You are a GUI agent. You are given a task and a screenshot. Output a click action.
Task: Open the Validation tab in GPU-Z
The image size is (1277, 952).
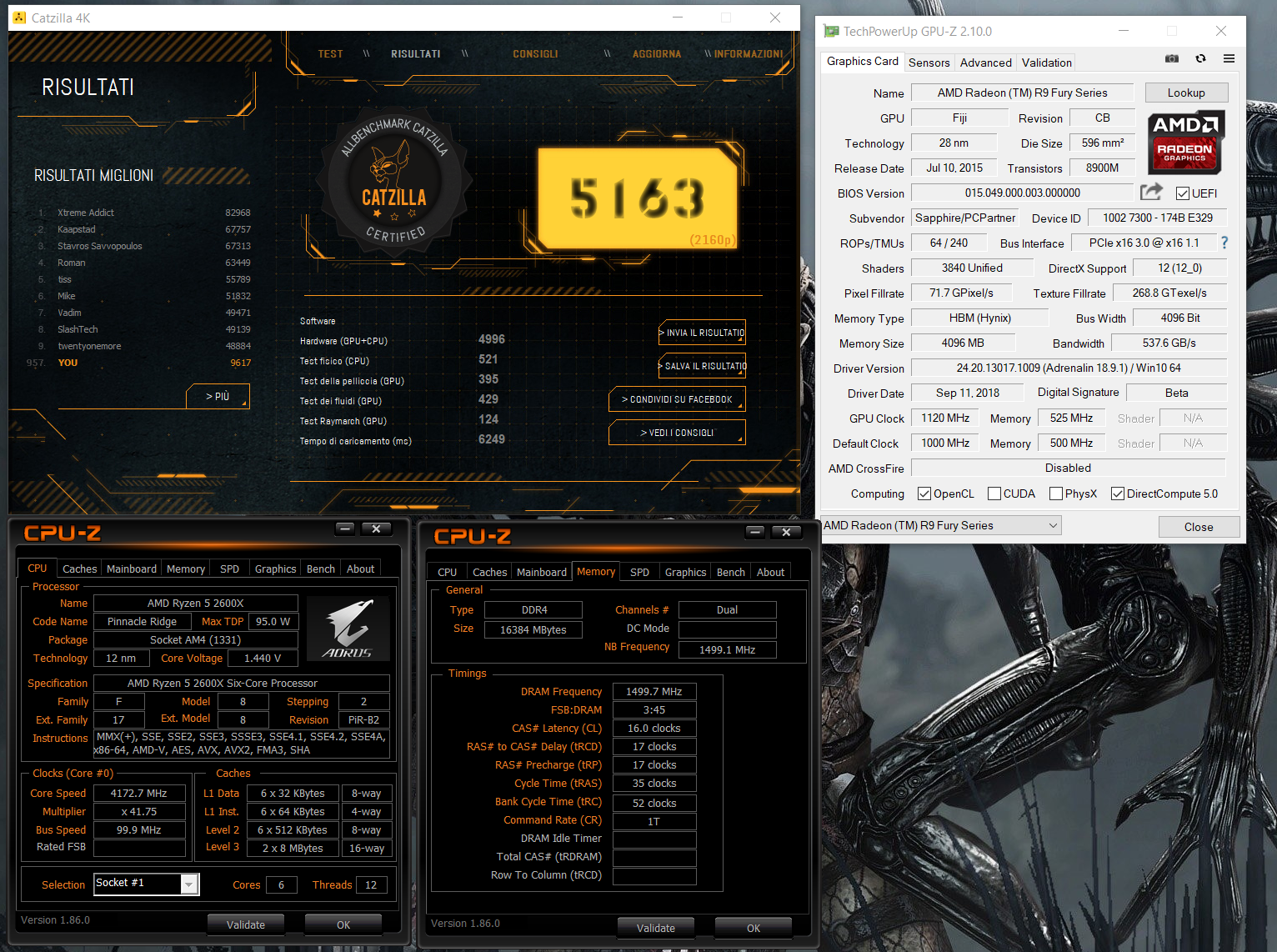[x=1046, y=63]
